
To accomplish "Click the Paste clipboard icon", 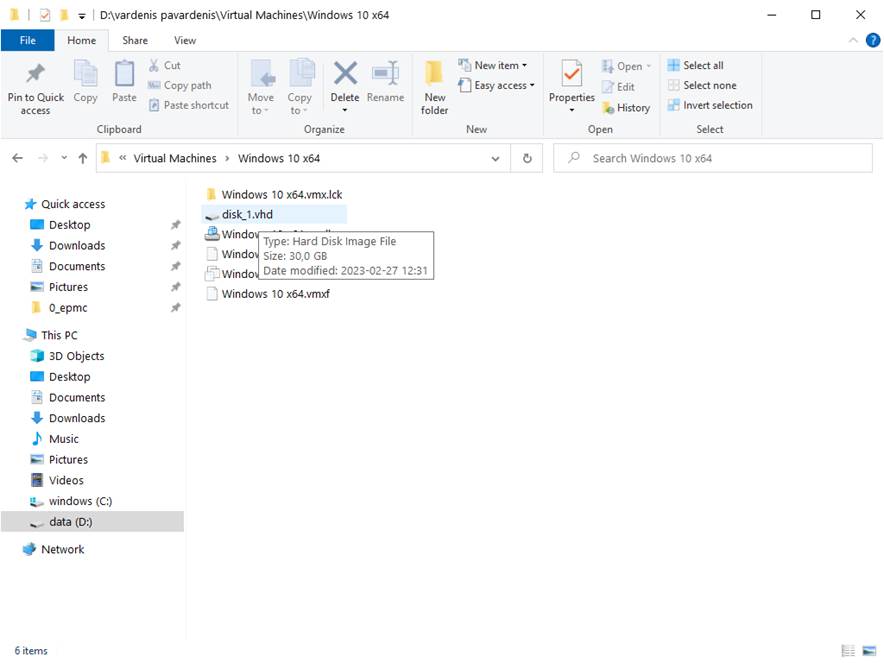I will click(x=124, y=75).
